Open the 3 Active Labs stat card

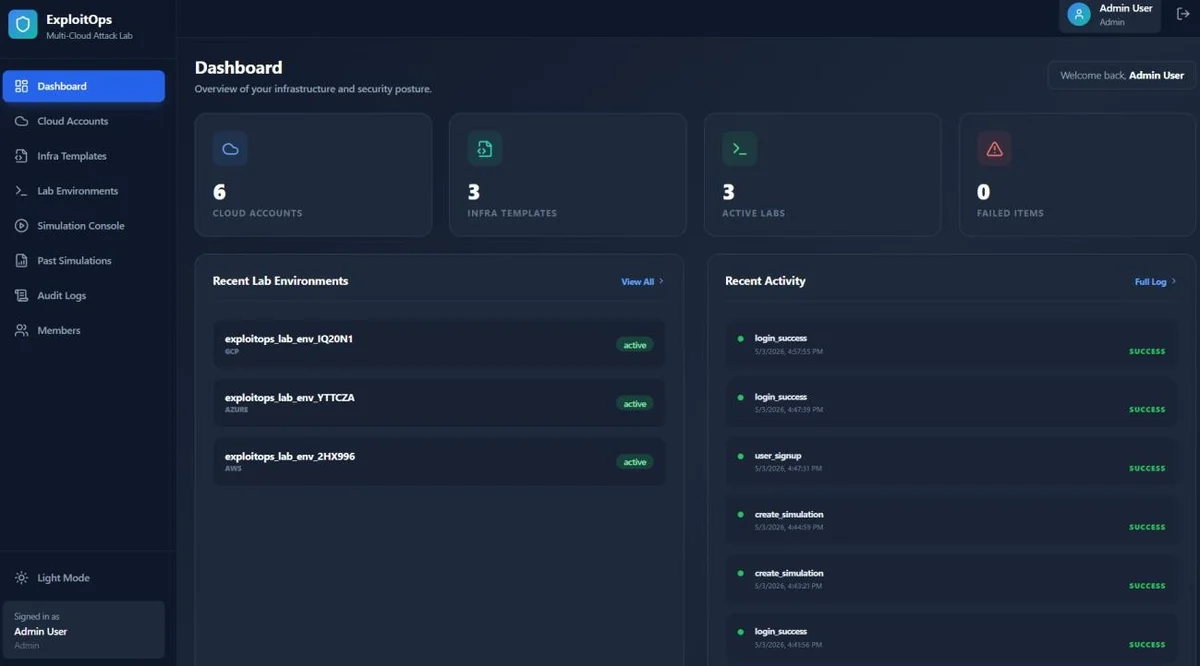pyautogui.click(x=822, y=175)
